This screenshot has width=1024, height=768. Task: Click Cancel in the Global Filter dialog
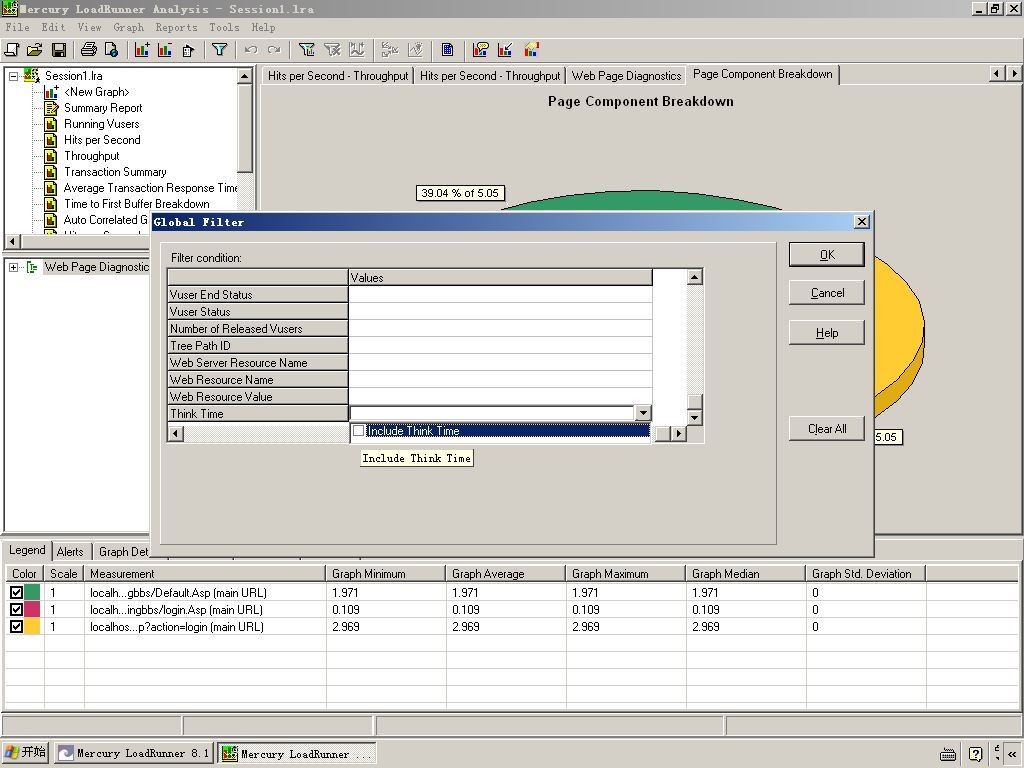827,293
